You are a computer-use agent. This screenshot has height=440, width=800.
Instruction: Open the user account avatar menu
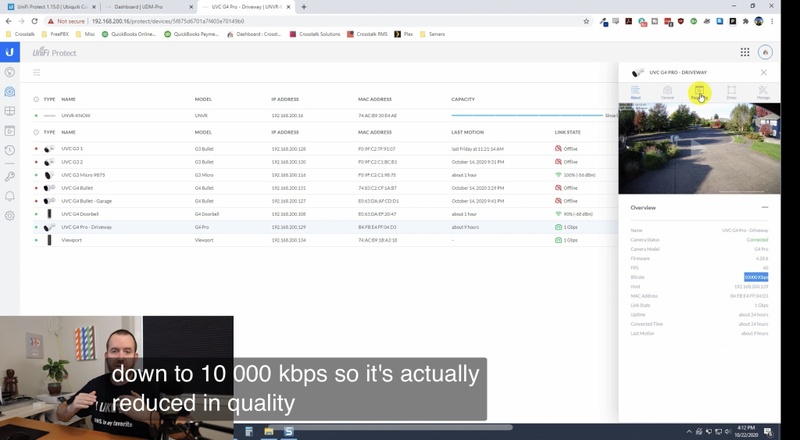(x=765, y=52)
